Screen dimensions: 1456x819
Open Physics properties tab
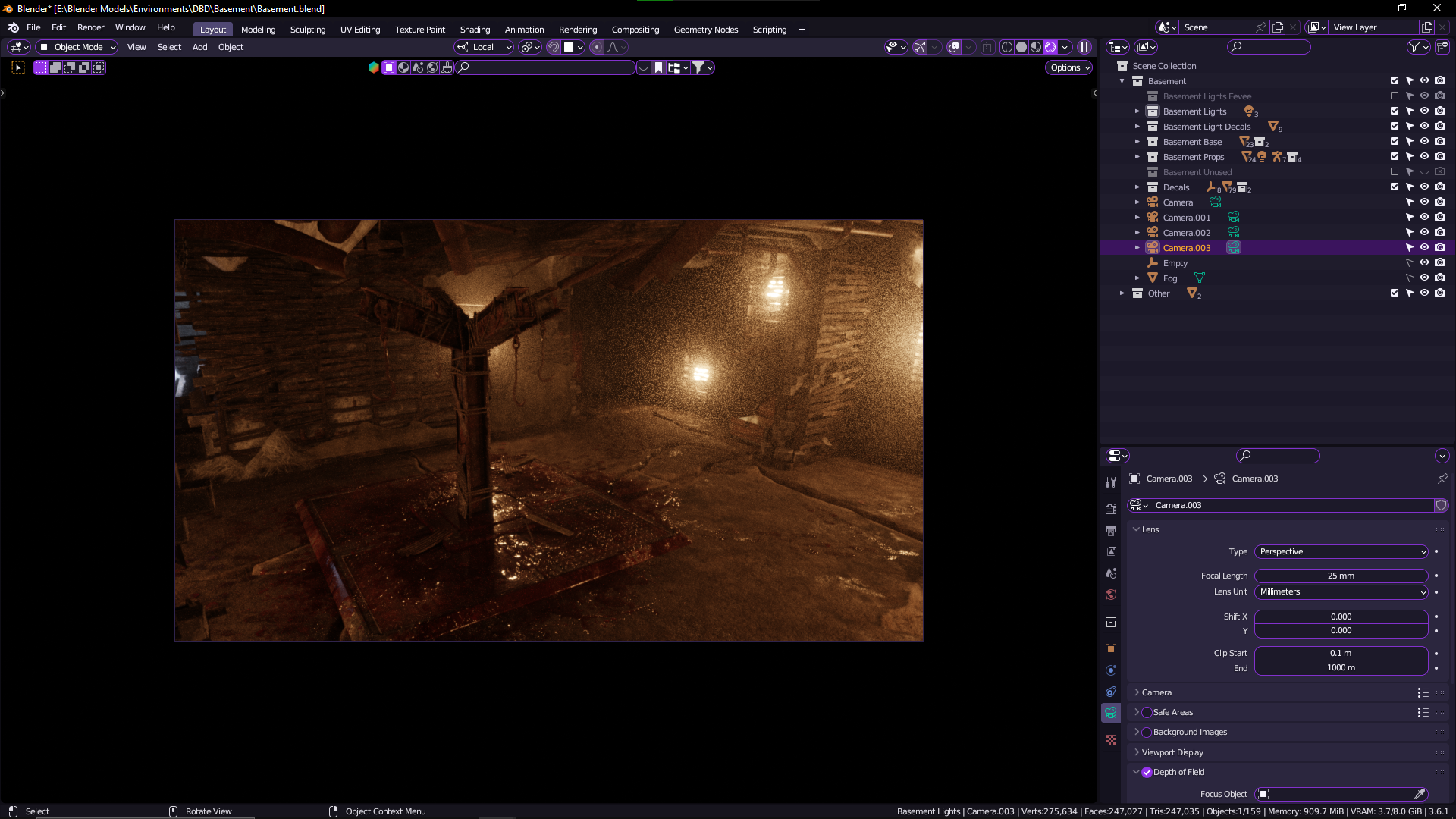pyautogui.click(x=1111, y=670)
